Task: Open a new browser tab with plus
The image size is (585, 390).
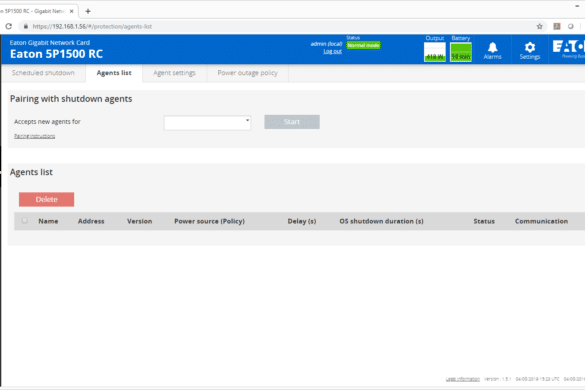Action: [88, 11]
